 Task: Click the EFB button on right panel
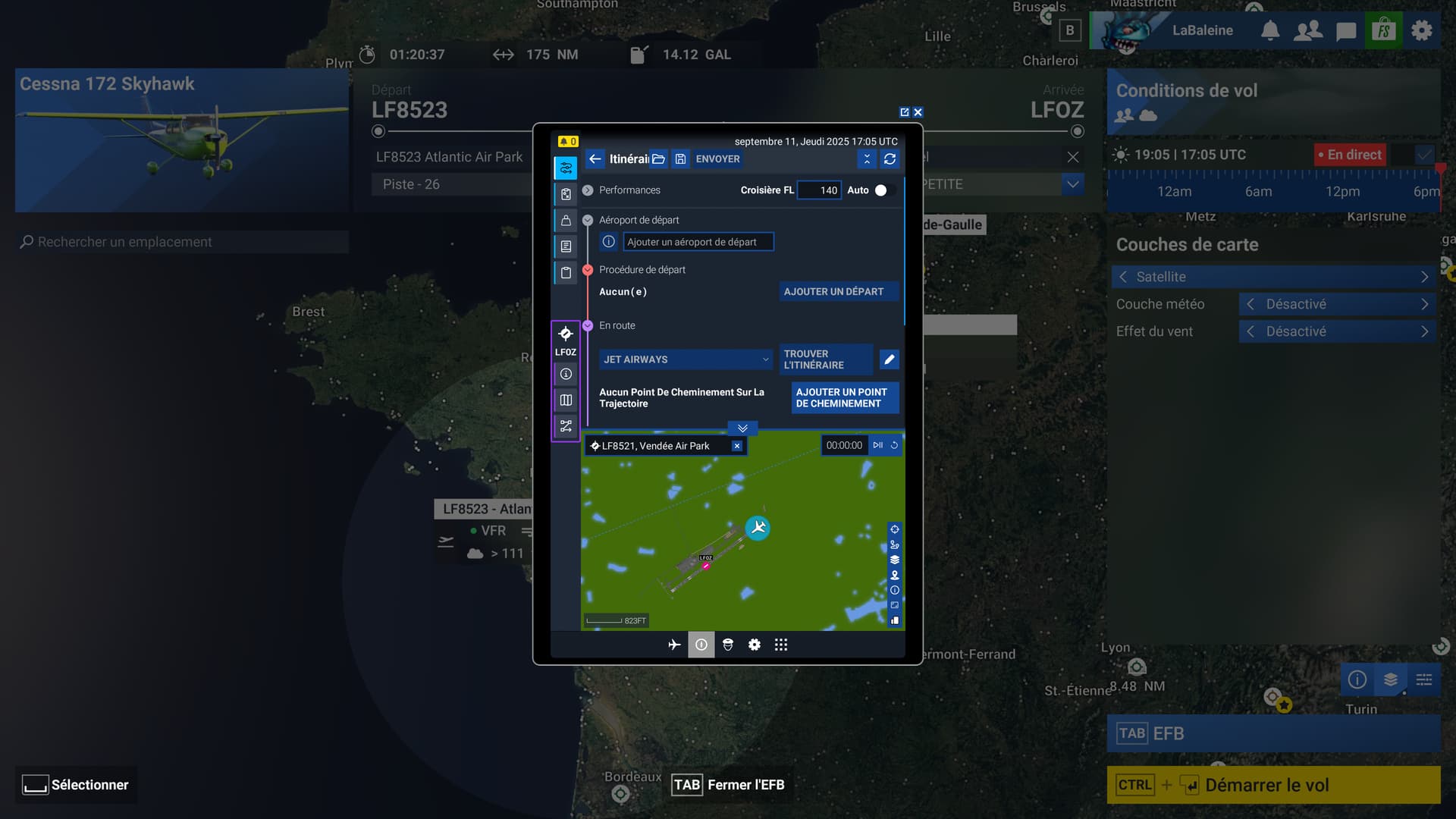(1274, 734)
